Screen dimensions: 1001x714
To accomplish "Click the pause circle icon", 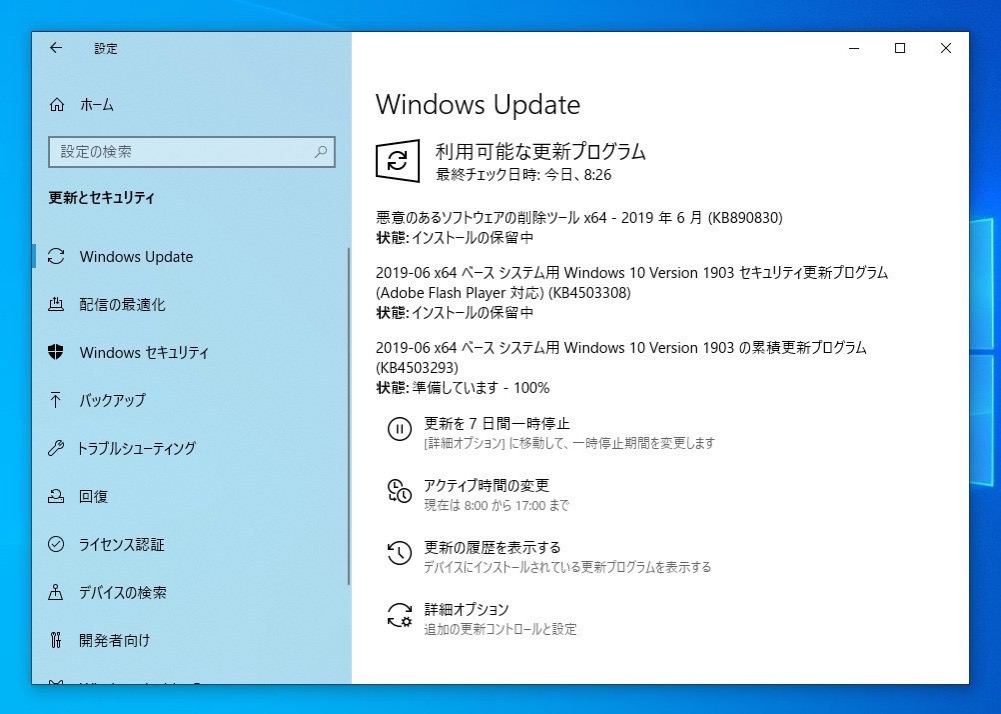I will coord(400,429).
